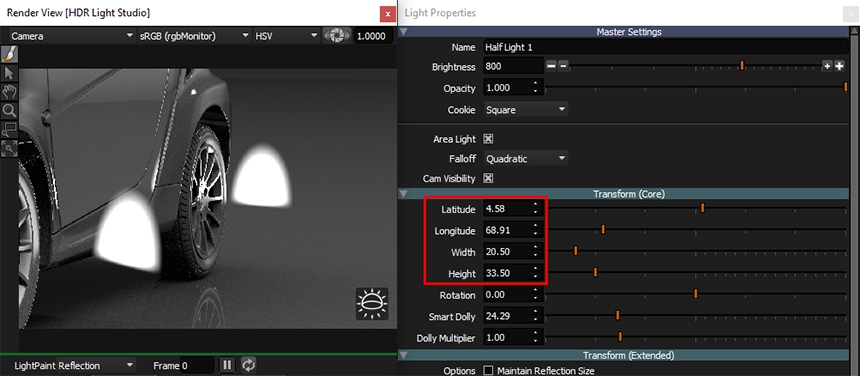Click the double minus brightness button
This screenshot has height=376, width=860.
pyautogui.click(x=552, y=66)
